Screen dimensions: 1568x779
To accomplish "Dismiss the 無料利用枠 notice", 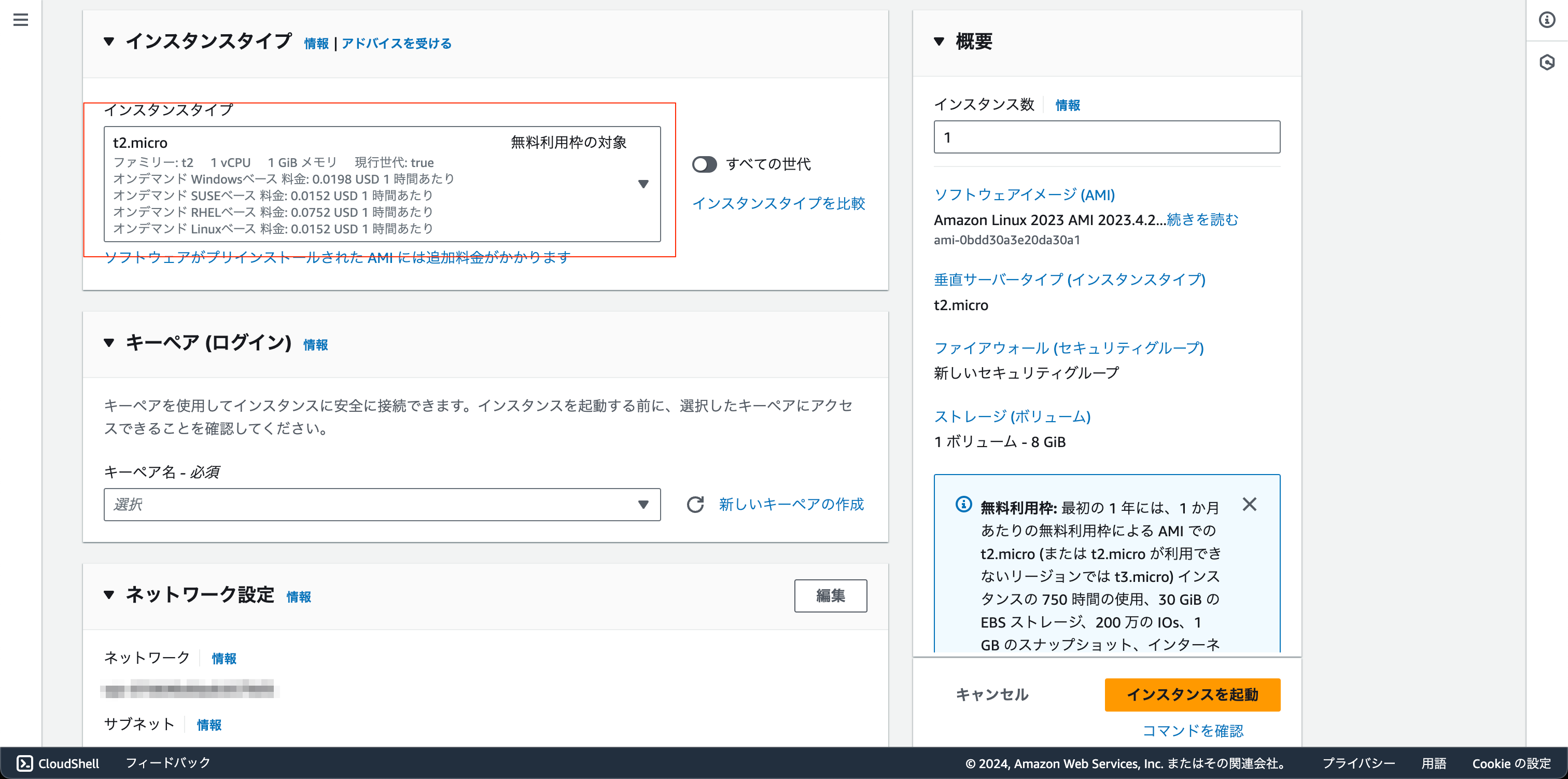I will (x=1250, y=504).
